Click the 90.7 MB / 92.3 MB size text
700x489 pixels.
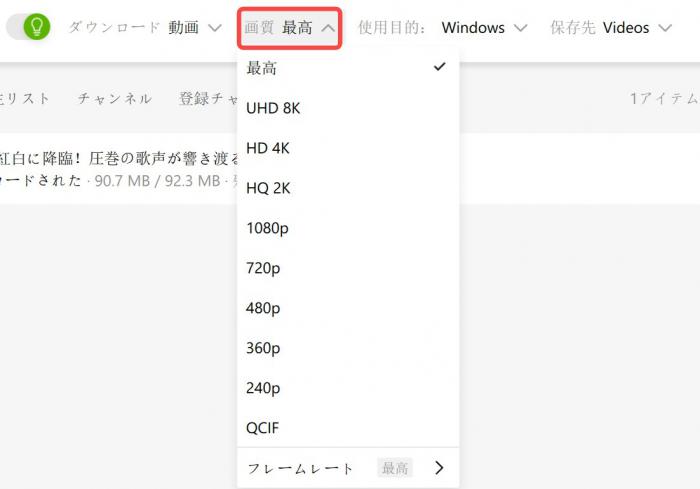(x=157, y=181)
